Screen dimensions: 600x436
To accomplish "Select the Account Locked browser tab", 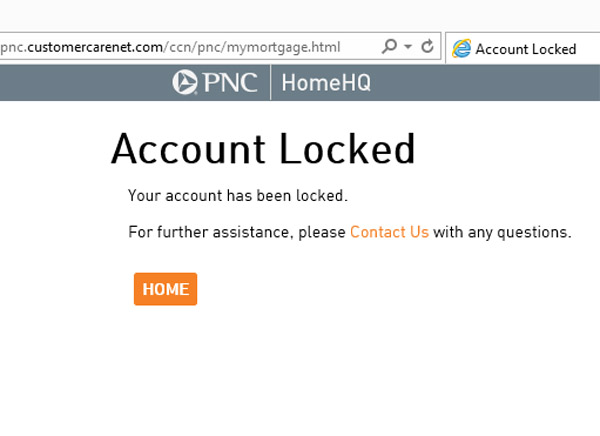I will [x=523, y=49].
